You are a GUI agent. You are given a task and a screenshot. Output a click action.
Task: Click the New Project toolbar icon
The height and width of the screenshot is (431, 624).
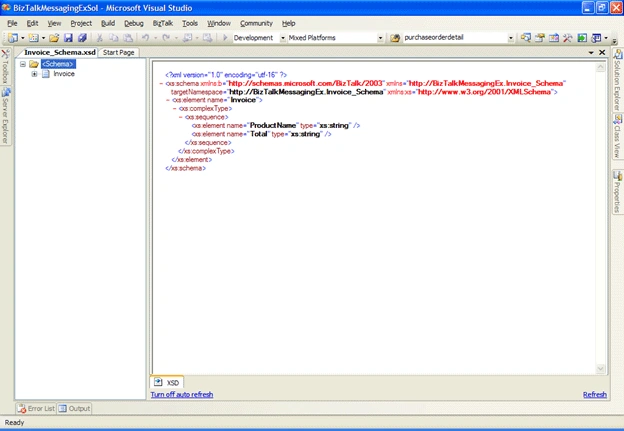(x=13, y=38)
